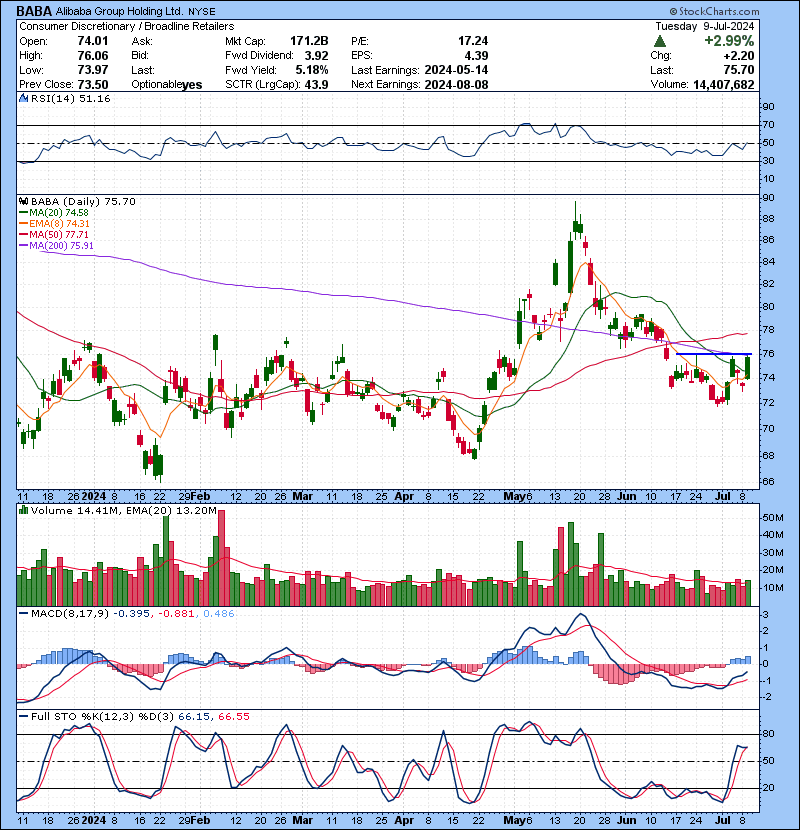
Task: Click the MACD histogram value 0.486
Action: 218,614
